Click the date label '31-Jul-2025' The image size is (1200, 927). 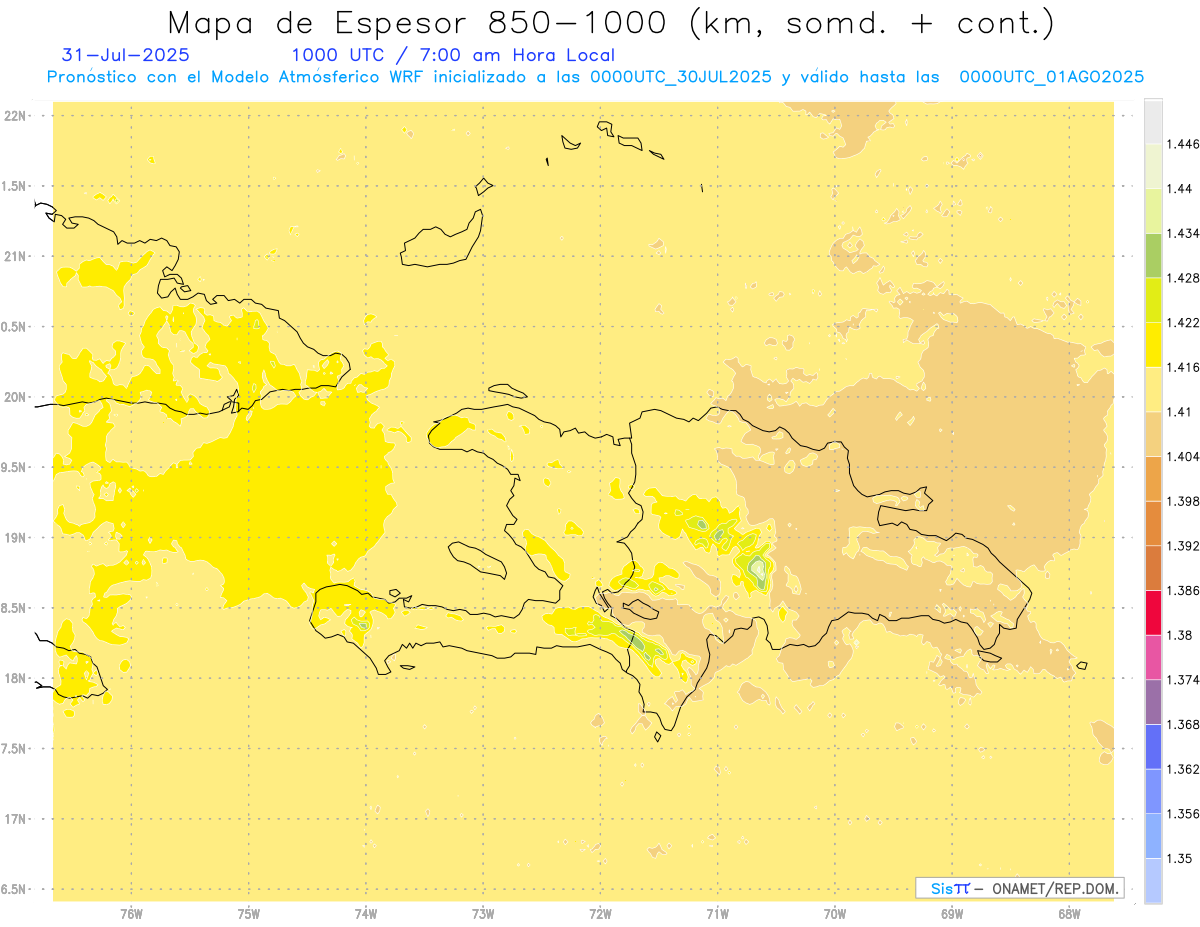[126, 55]
